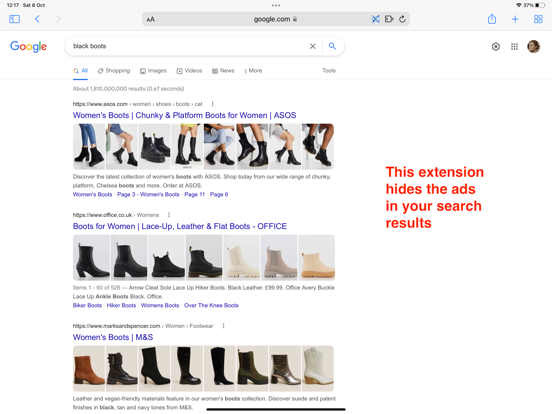
Task: Open the ASOS thumbnail of chunky Chelsea boots pair
Action: pyautogui.click(x=154, y=146)
